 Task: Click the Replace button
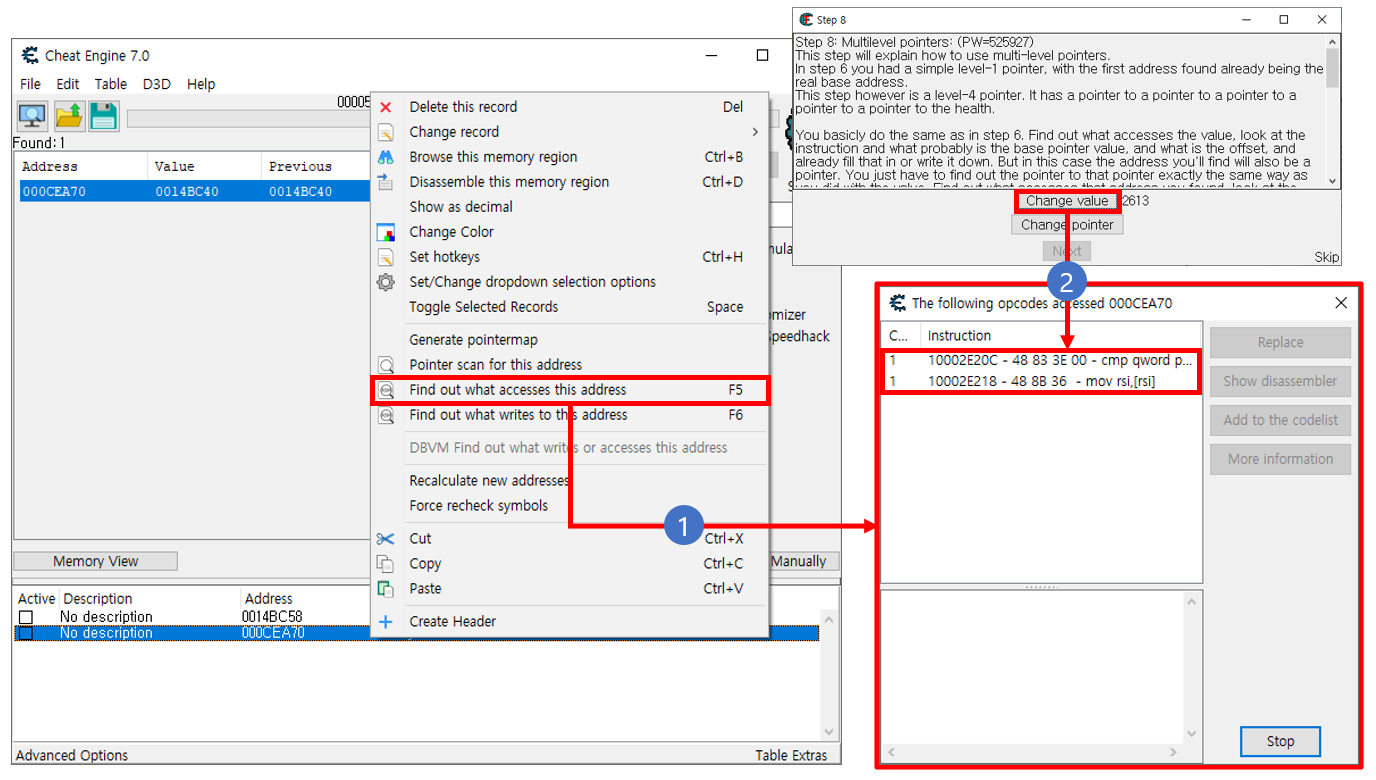1280,342
